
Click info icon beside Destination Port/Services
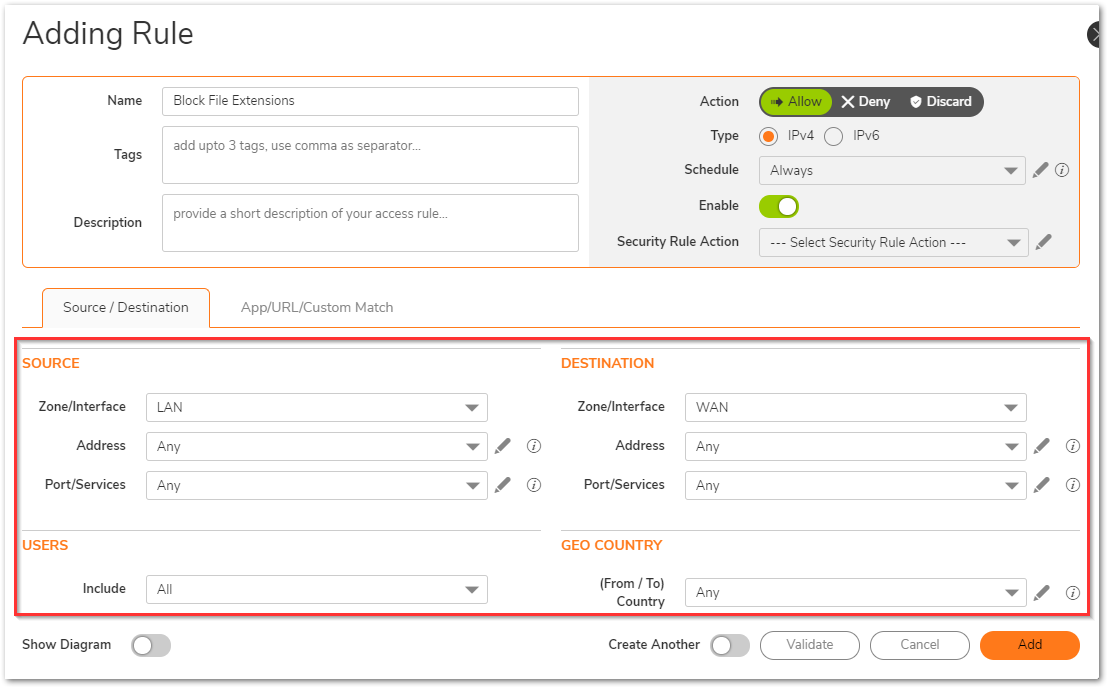pyautogui.click(x=1073, y=485)
